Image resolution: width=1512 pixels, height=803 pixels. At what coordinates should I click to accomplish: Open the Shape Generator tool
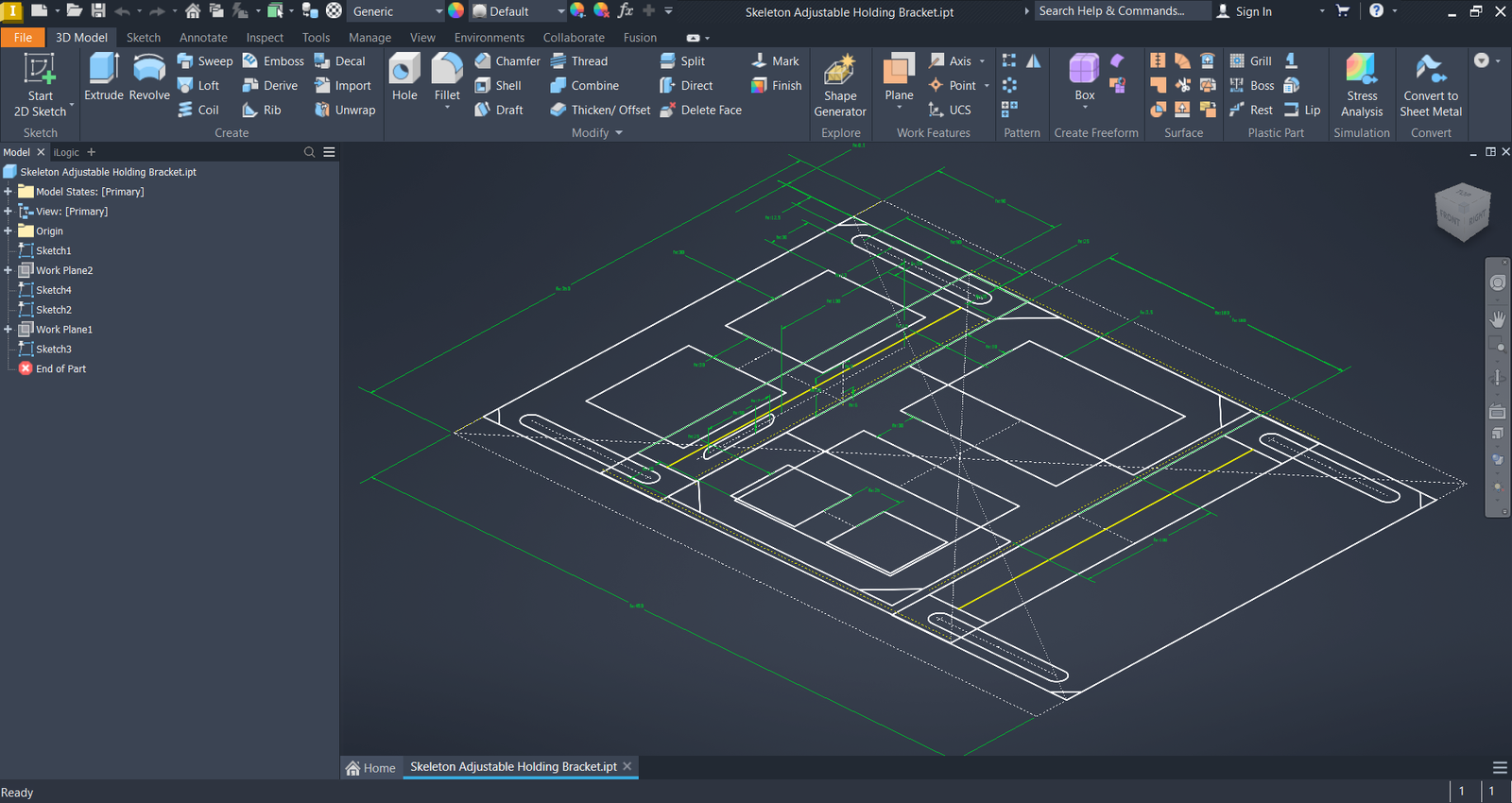[839, 86]
